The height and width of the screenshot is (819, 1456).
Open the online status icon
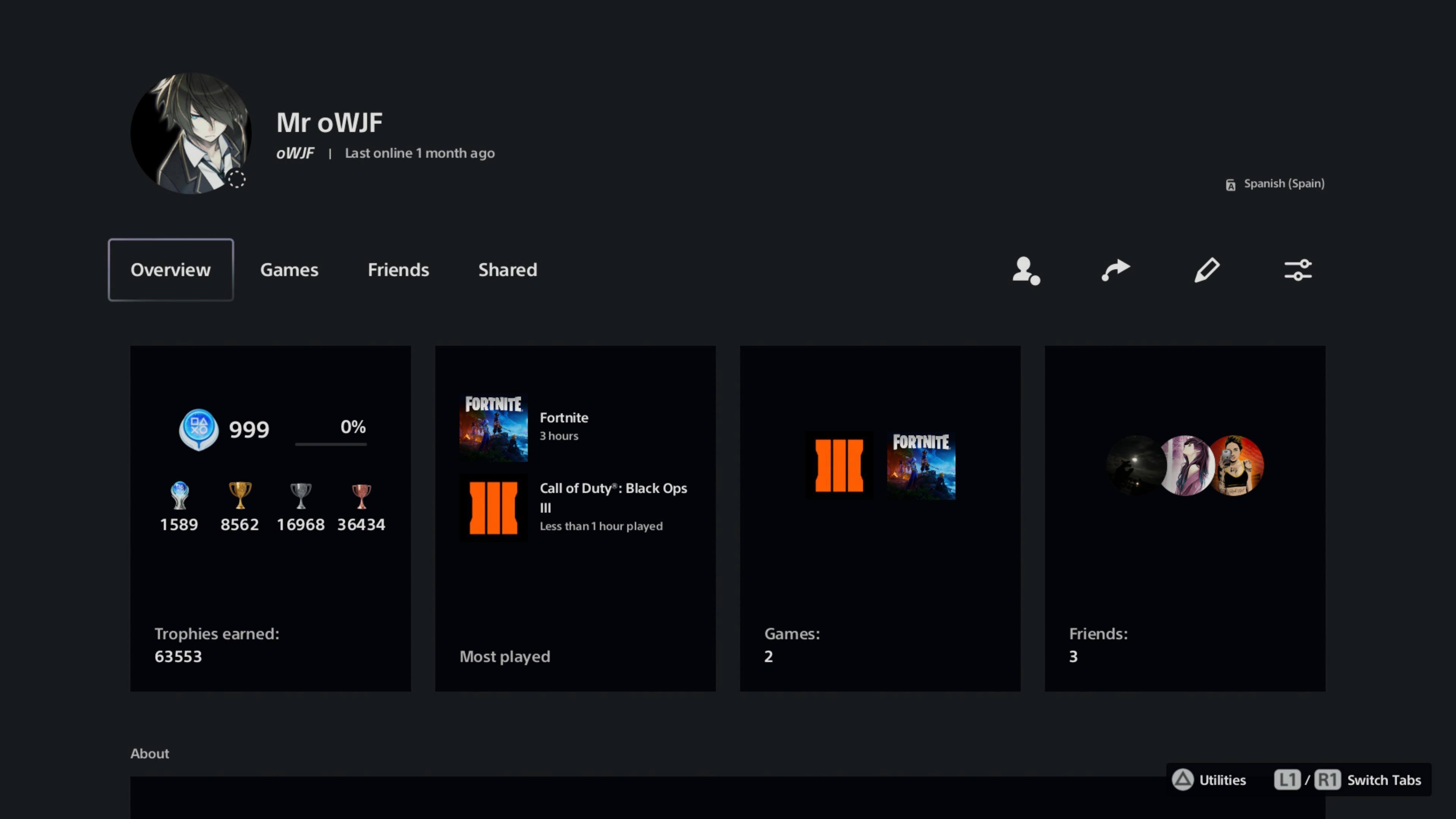tap(1026, 270)
